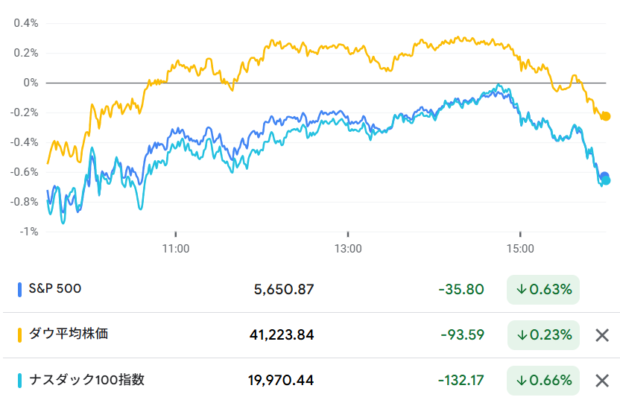
Task: Remove ダウ平均株価 from comparison
Action: click(602, 335)
